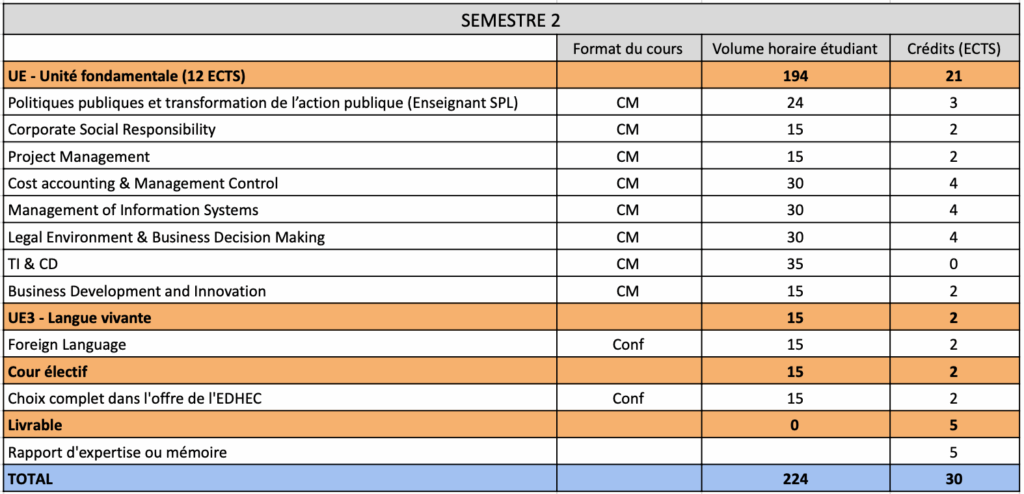Click the 224 total hours cell
This screenshot has width=1024, height=494.
[795, 479]
